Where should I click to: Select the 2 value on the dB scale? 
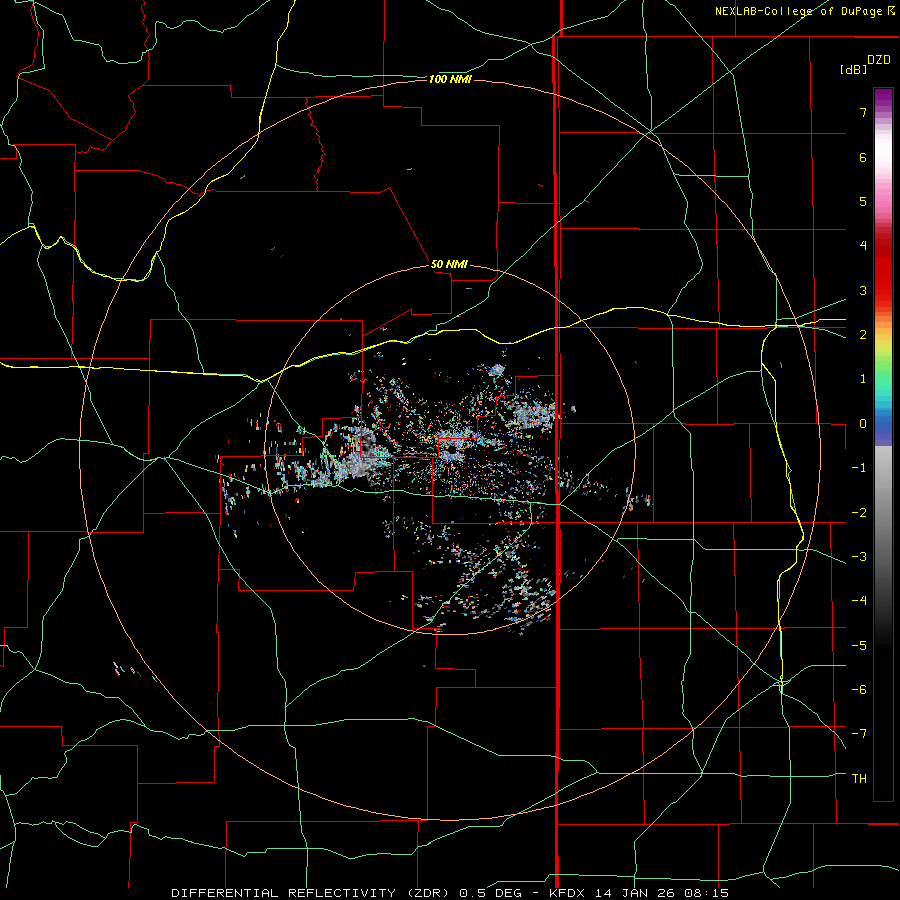coord(863,335)
